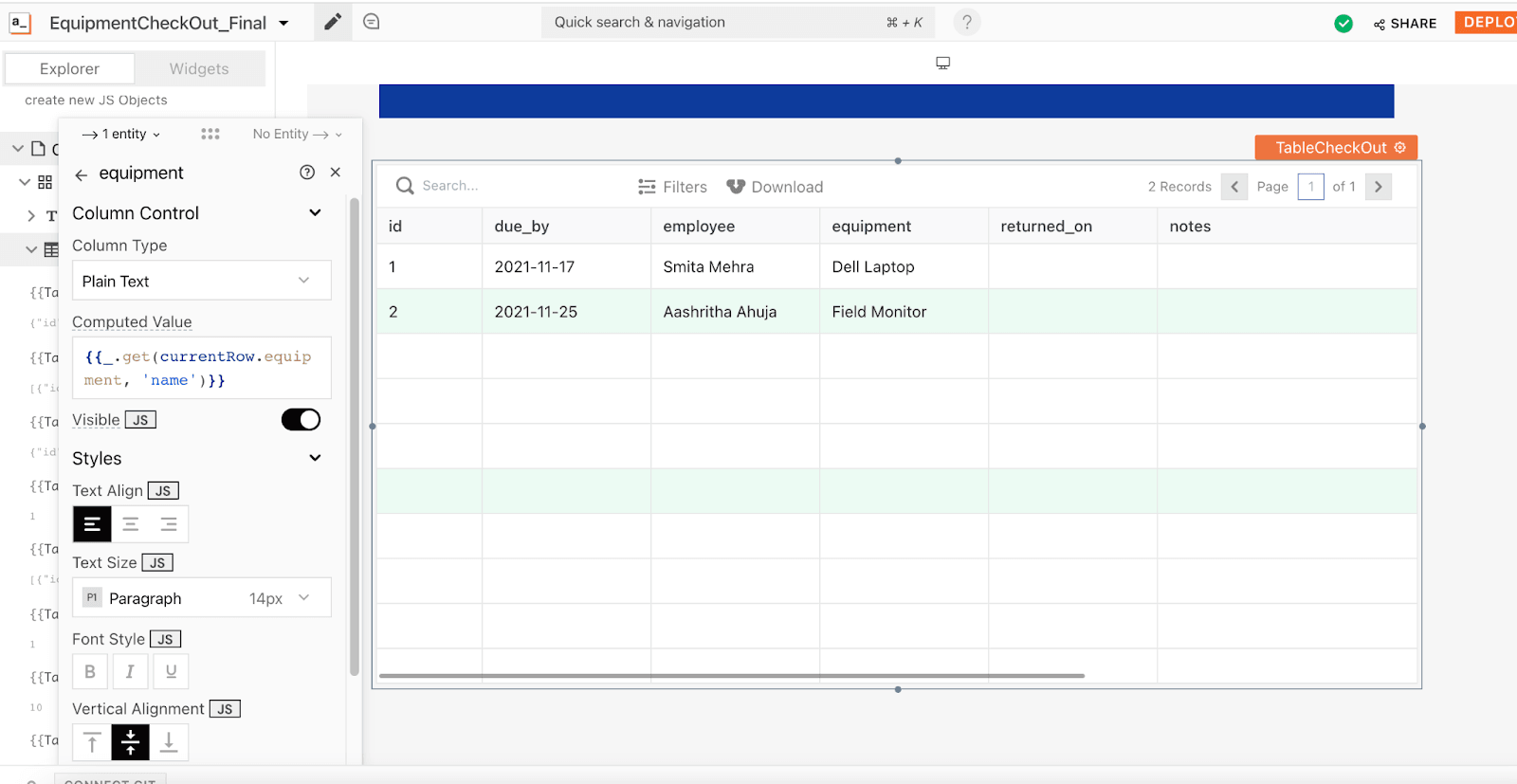The height and width of the screenshot is (784, 1517).
Task: Collapse the page tree chevron
Action: click(18, 148)
